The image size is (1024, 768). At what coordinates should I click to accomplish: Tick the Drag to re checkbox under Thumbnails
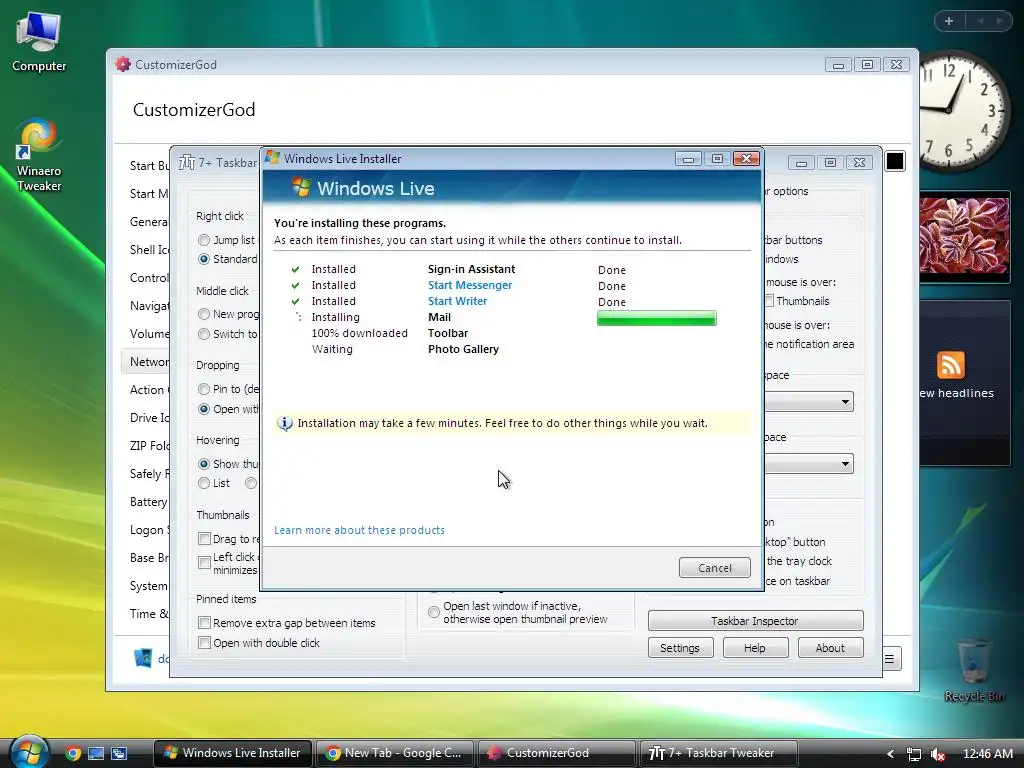pos(204,539)
